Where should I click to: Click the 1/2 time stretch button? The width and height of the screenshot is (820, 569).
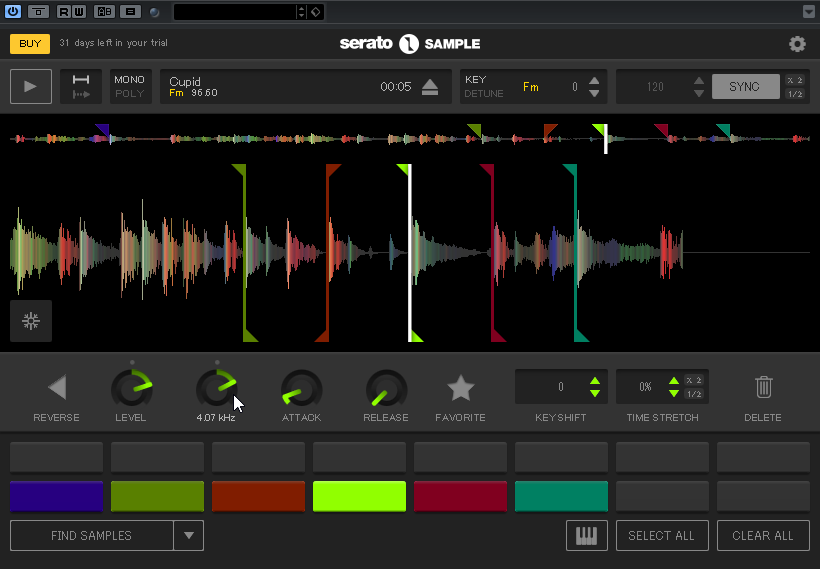coord(694,394)
